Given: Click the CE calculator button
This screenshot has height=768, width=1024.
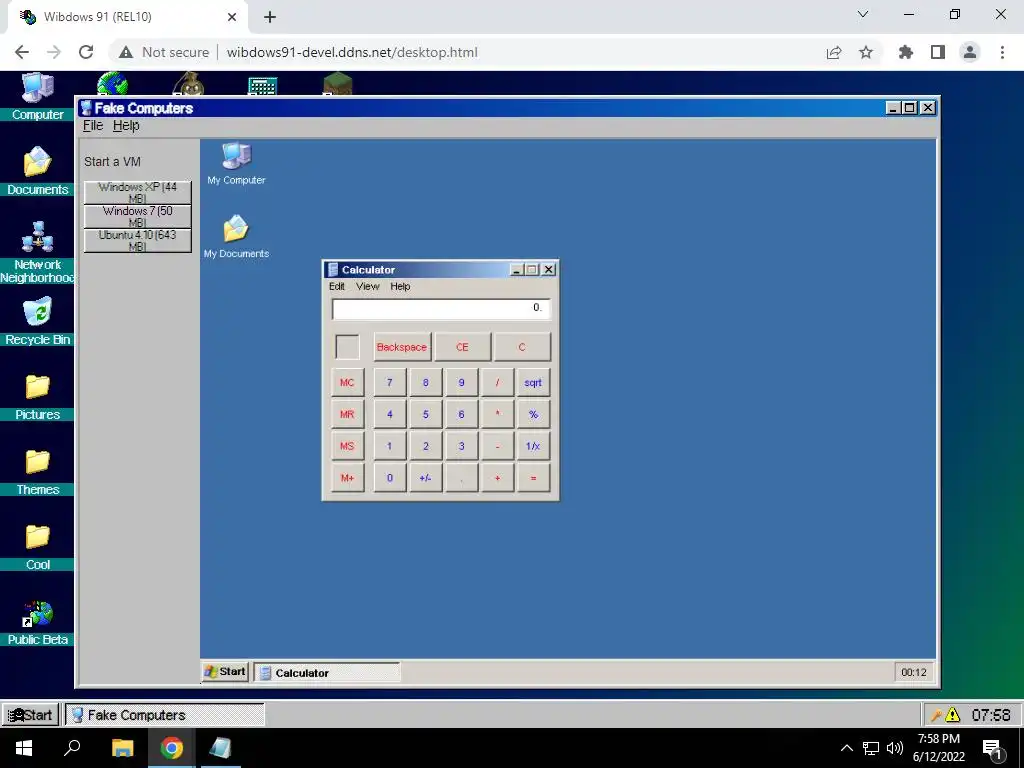Looking at the screenshot, I should click(462, 347).
